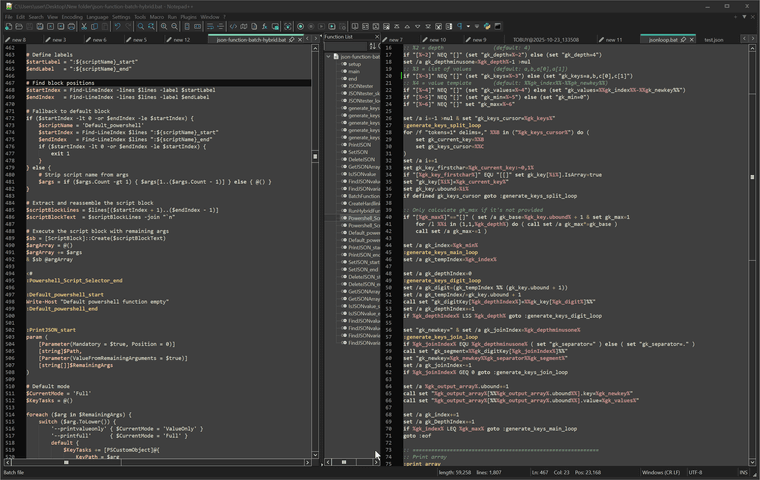This screenshot has height=480, width=760.
Task: Click left editor horizontal scrollbar thumb
Action: (x=66, y=462)
